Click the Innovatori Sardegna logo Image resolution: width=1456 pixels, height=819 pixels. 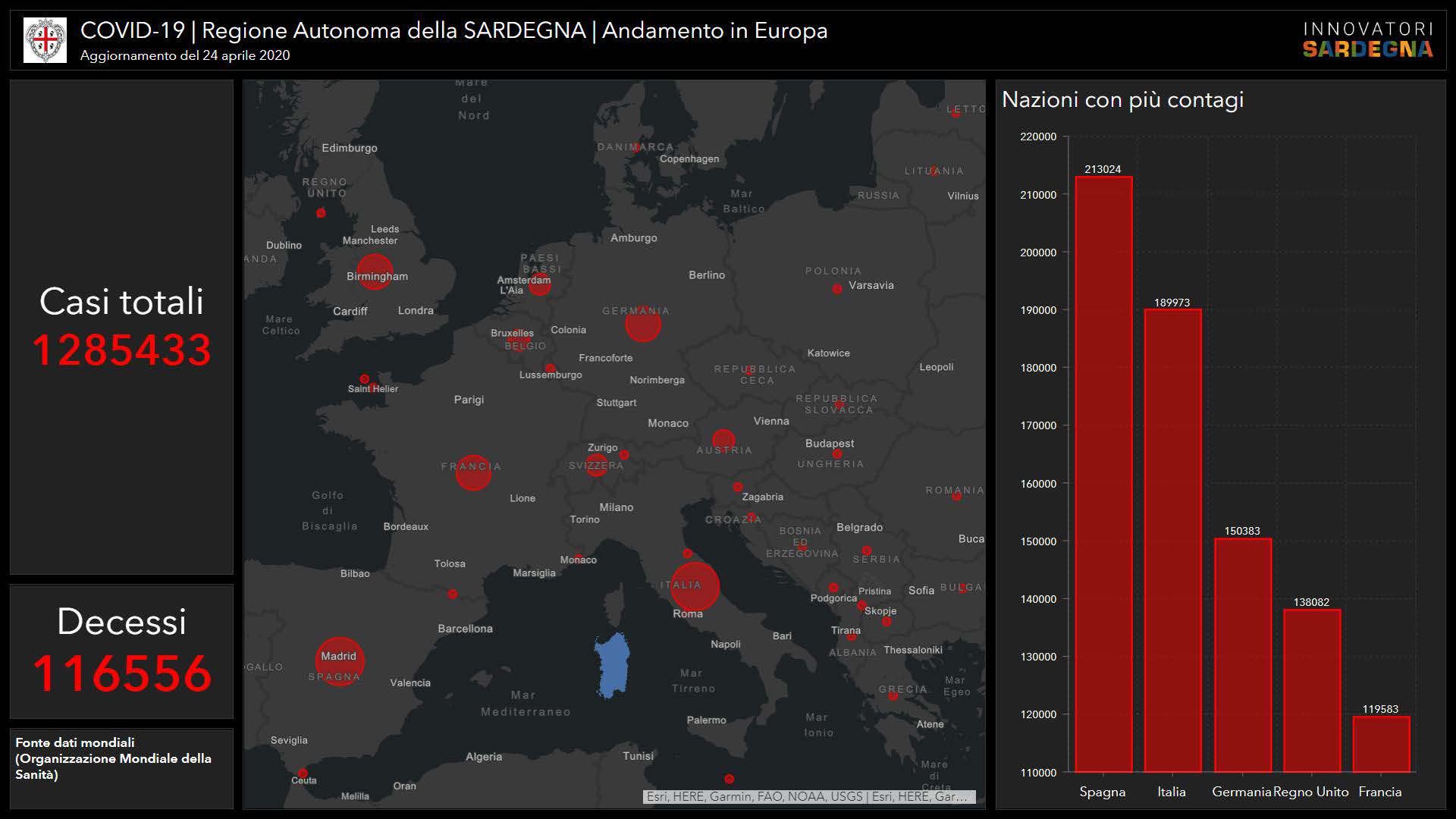click(x=1367, y=40)
